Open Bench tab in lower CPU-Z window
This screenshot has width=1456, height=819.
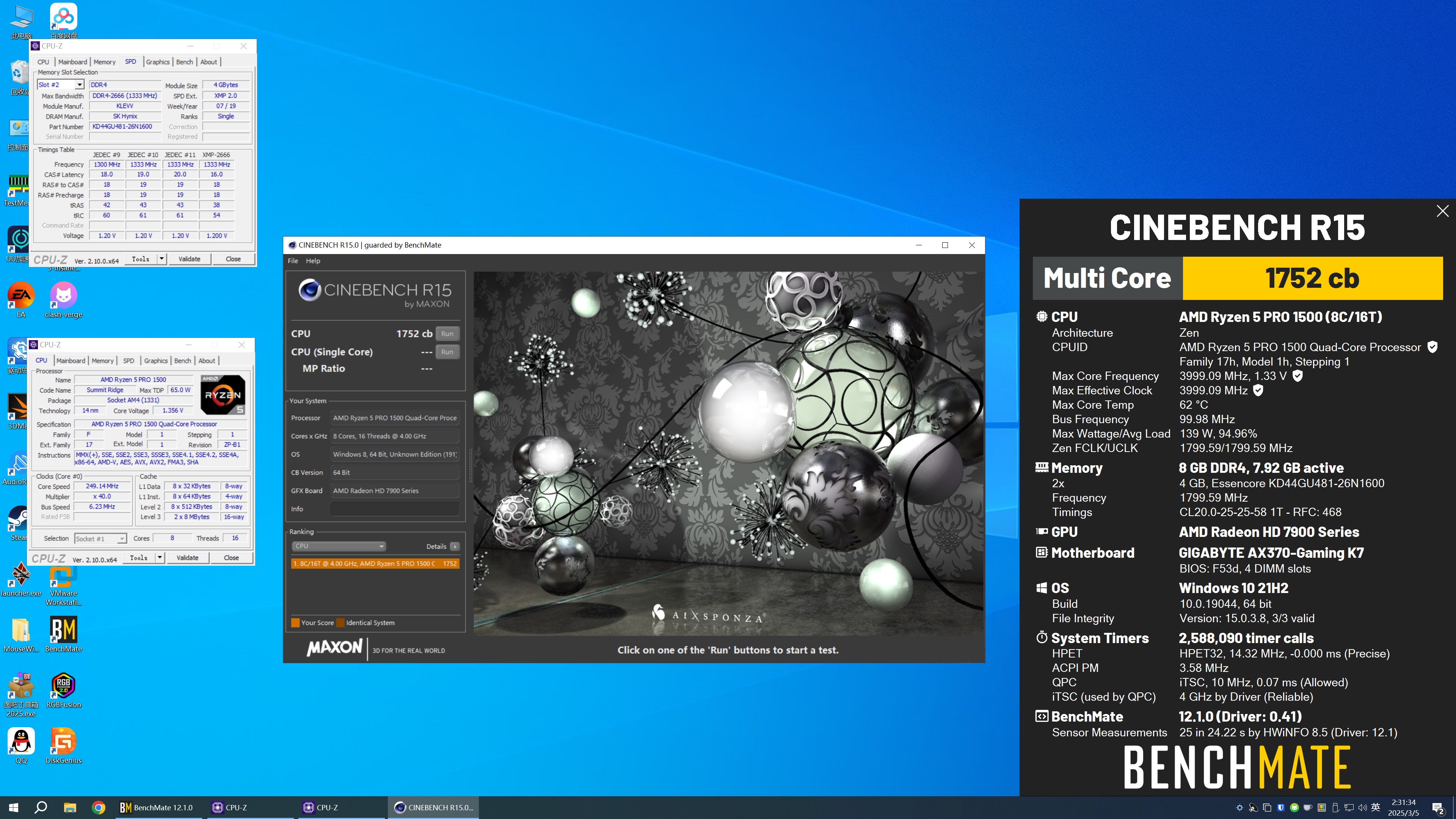(182, 361)
